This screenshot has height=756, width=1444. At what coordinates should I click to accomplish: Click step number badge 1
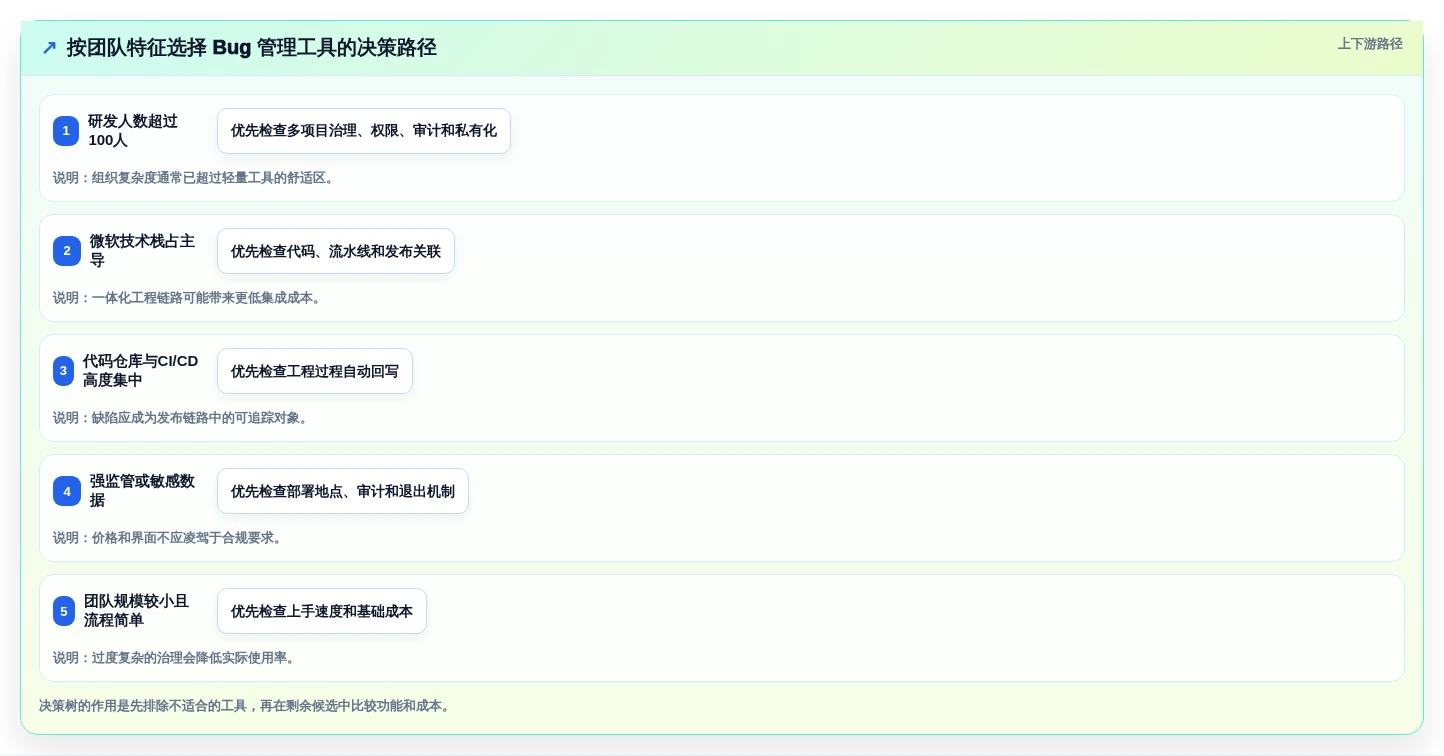(66, 131)
